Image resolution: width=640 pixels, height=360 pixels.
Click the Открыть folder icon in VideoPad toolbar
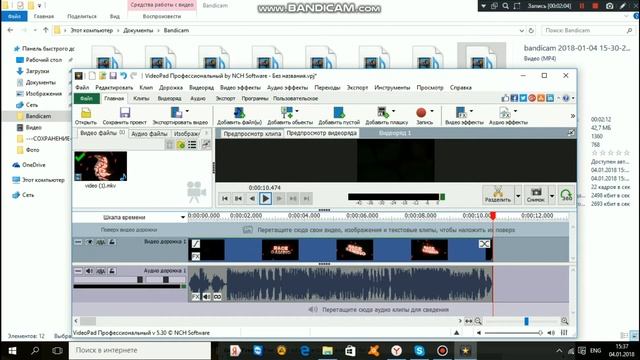click(x=86, y=113)
